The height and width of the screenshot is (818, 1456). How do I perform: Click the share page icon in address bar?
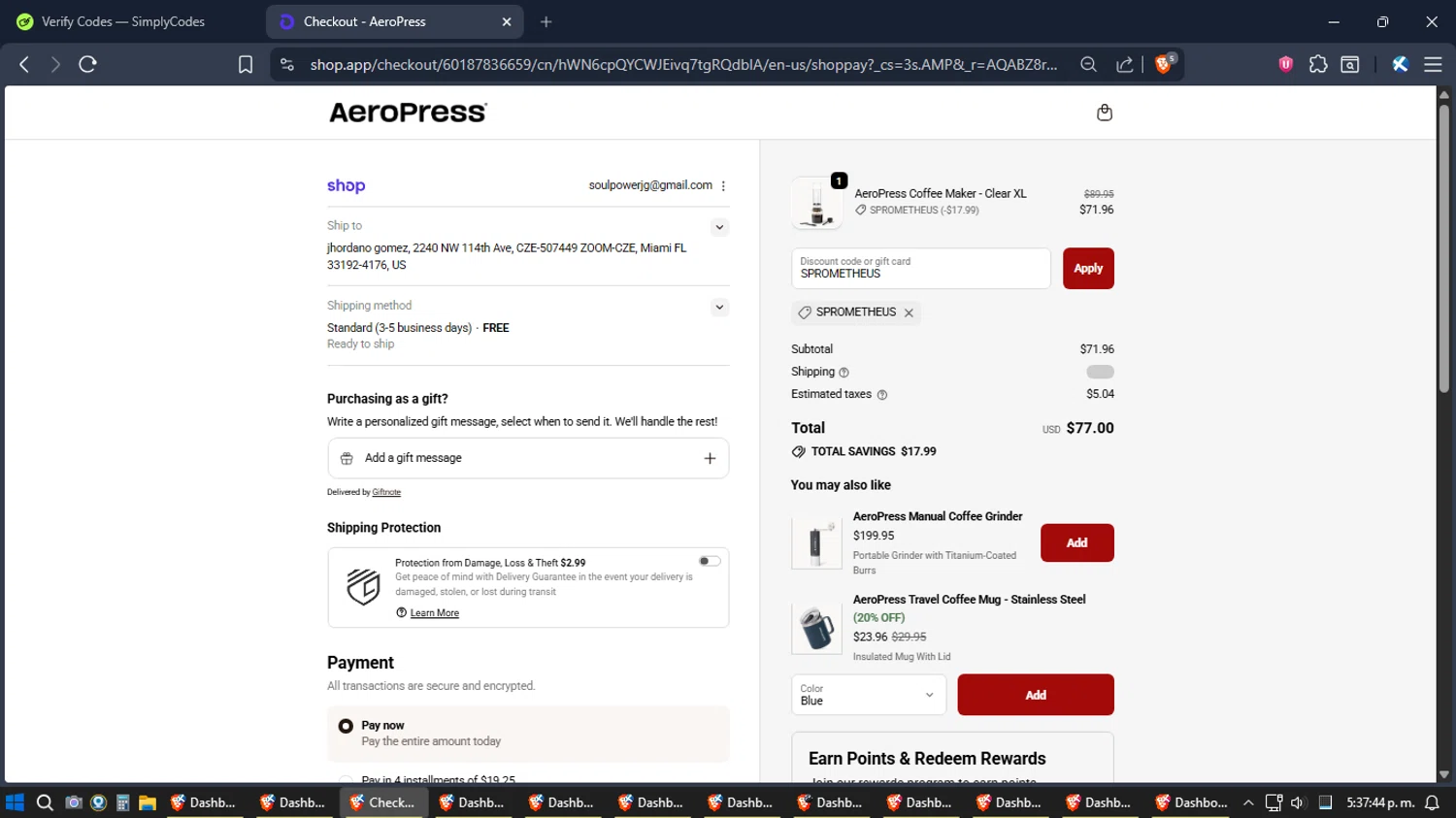(1124, 64)
